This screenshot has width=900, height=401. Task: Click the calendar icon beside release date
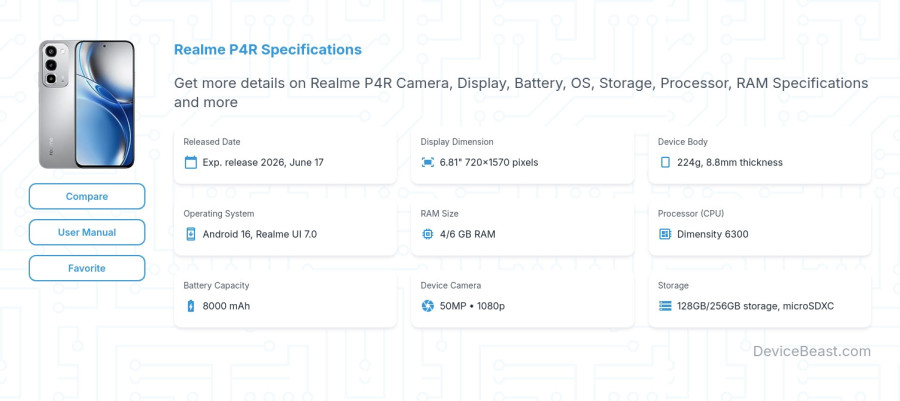(x=191, y=162)
